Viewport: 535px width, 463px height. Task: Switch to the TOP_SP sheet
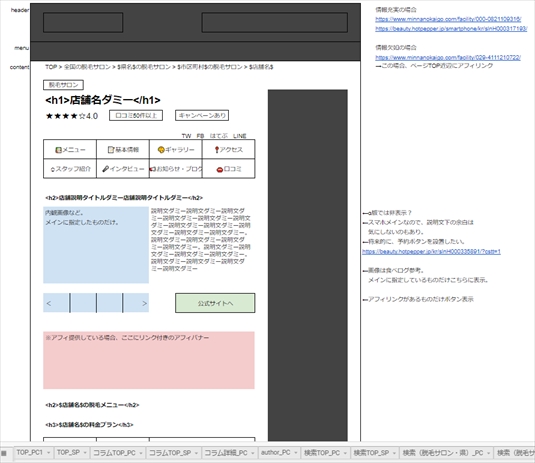click(x=68, y=453)
